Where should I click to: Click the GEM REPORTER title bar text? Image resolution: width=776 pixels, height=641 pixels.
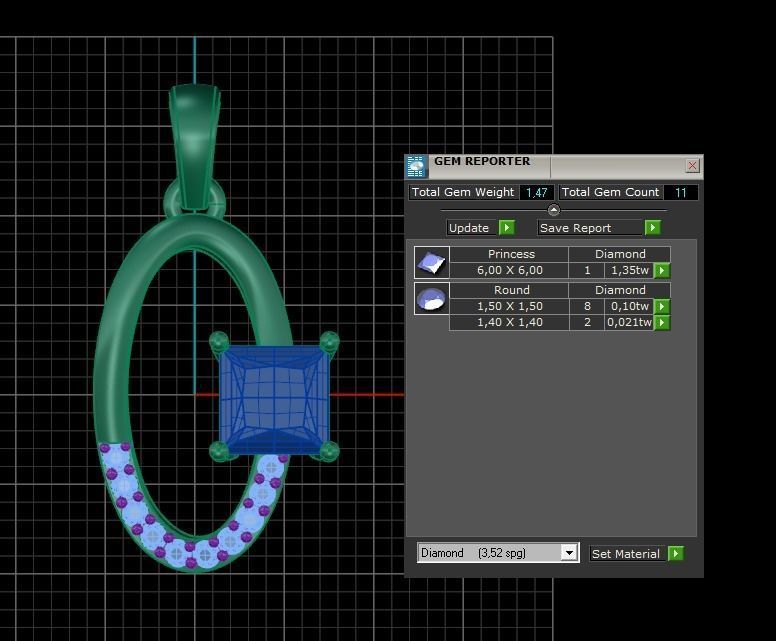[x=482, y=161]
